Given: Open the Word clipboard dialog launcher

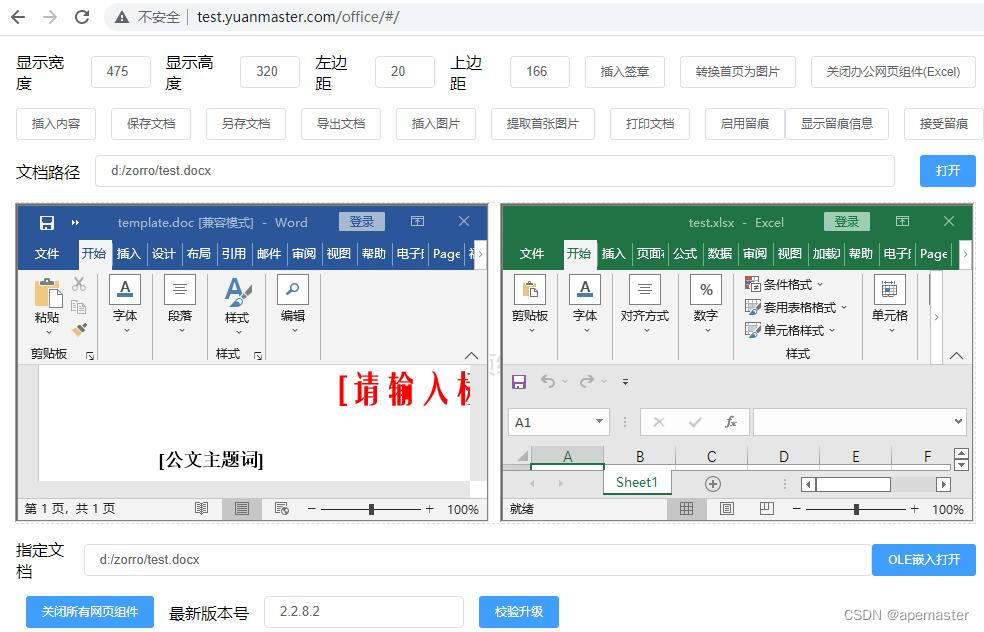Looking at the screenshot, I should click(90, 356).
